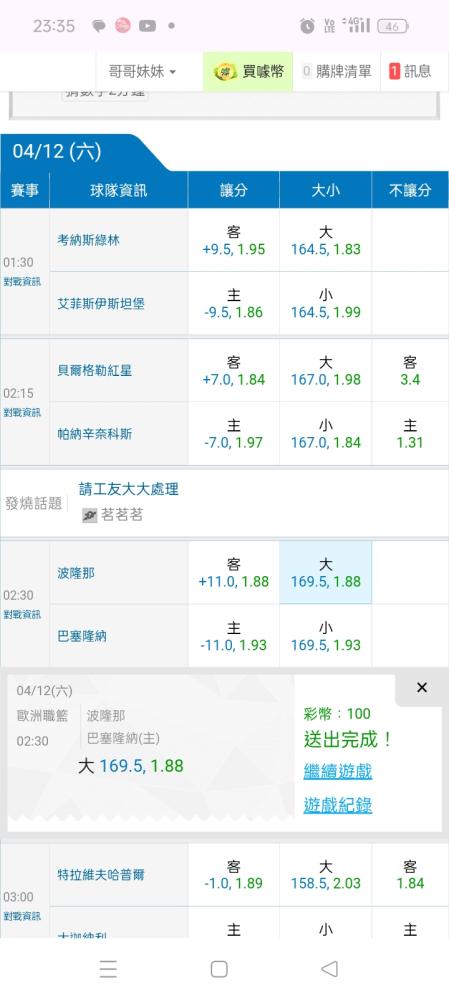The image size is (449, 1000).
Task: Open the 遊戲紀錄 link
Action: (337, 805)
